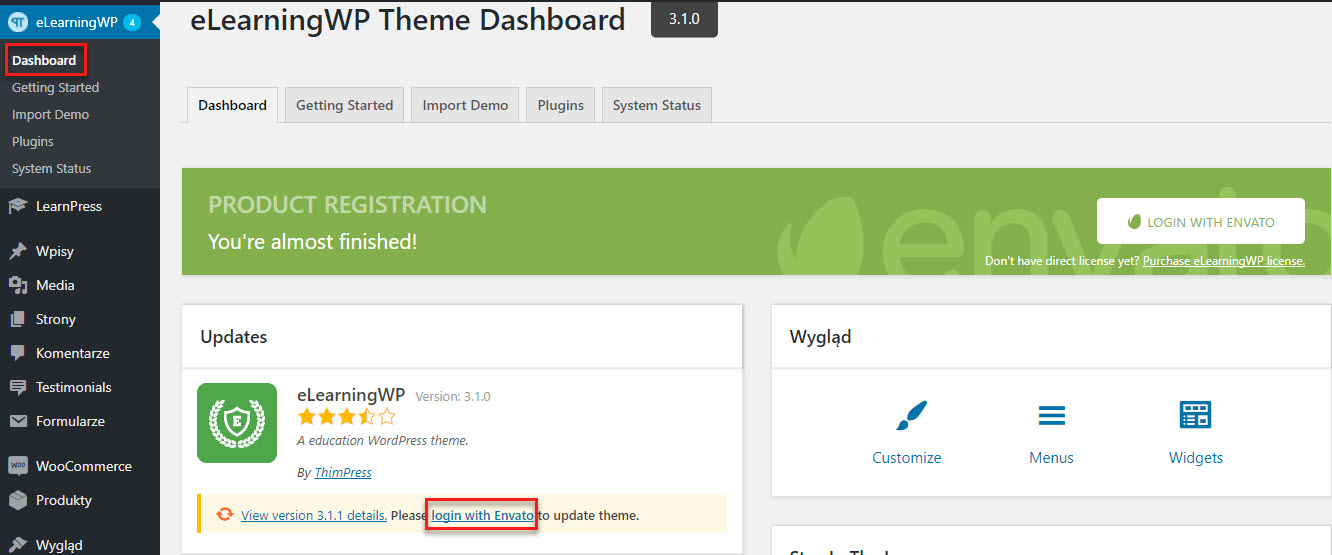The width and height of the screenshot is (1332, 555).
Task: Open the Purchase eLearningWP license link
Action: point(1224,260)
